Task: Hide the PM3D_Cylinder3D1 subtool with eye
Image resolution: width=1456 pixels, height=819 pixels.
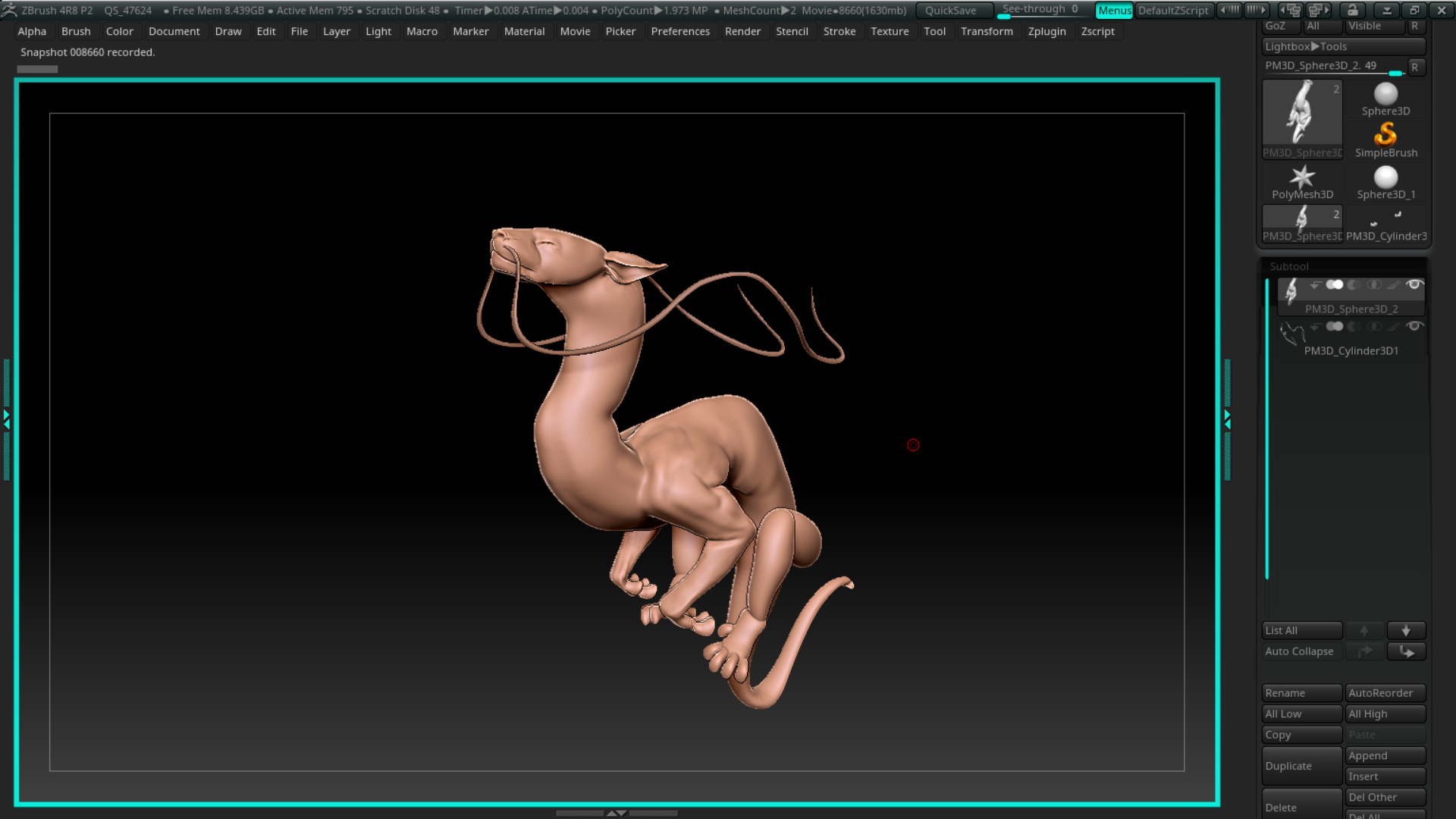Action: pos(1414,327)
